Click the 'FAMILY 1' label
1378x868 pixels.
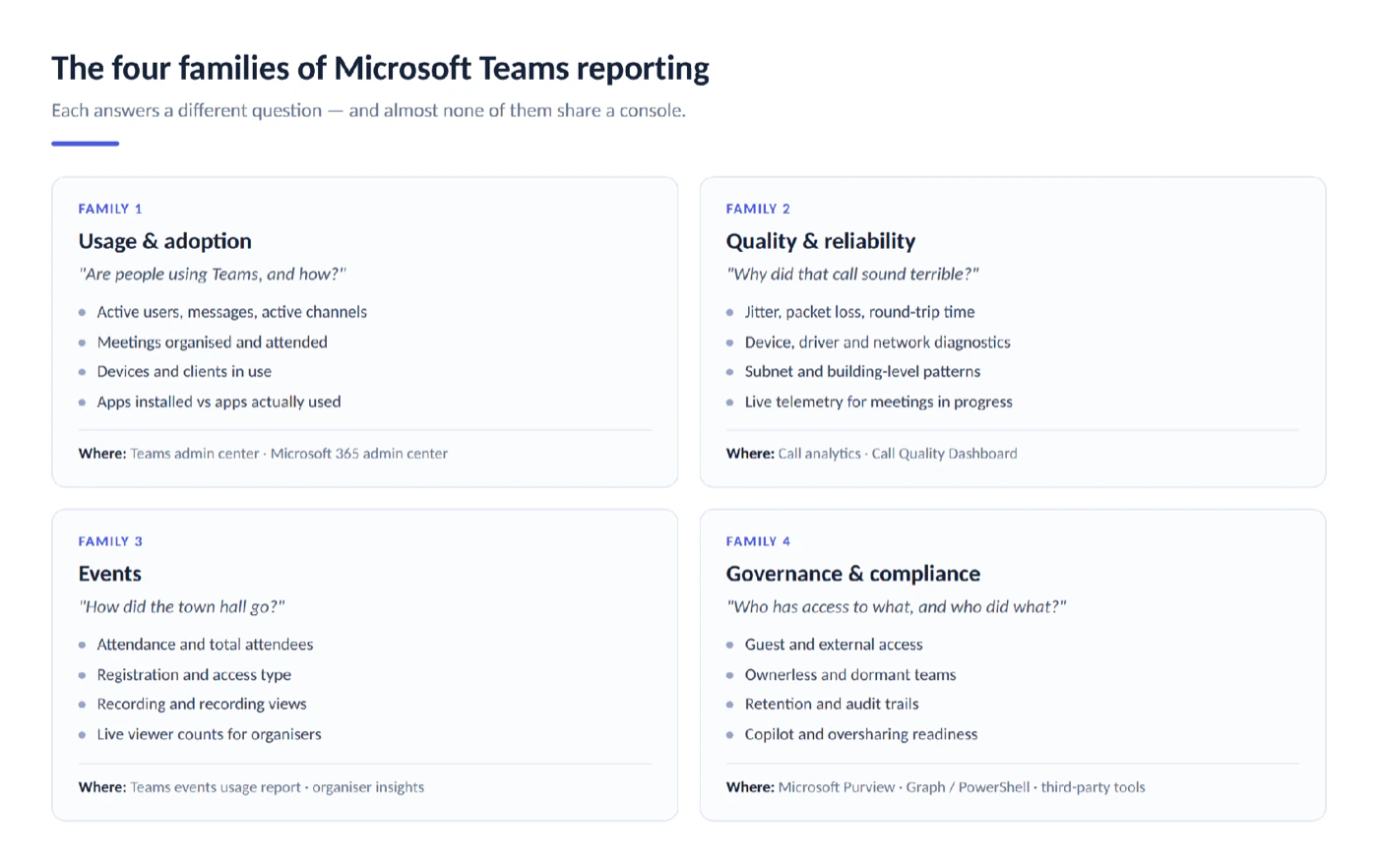click(x=110, y=209)
